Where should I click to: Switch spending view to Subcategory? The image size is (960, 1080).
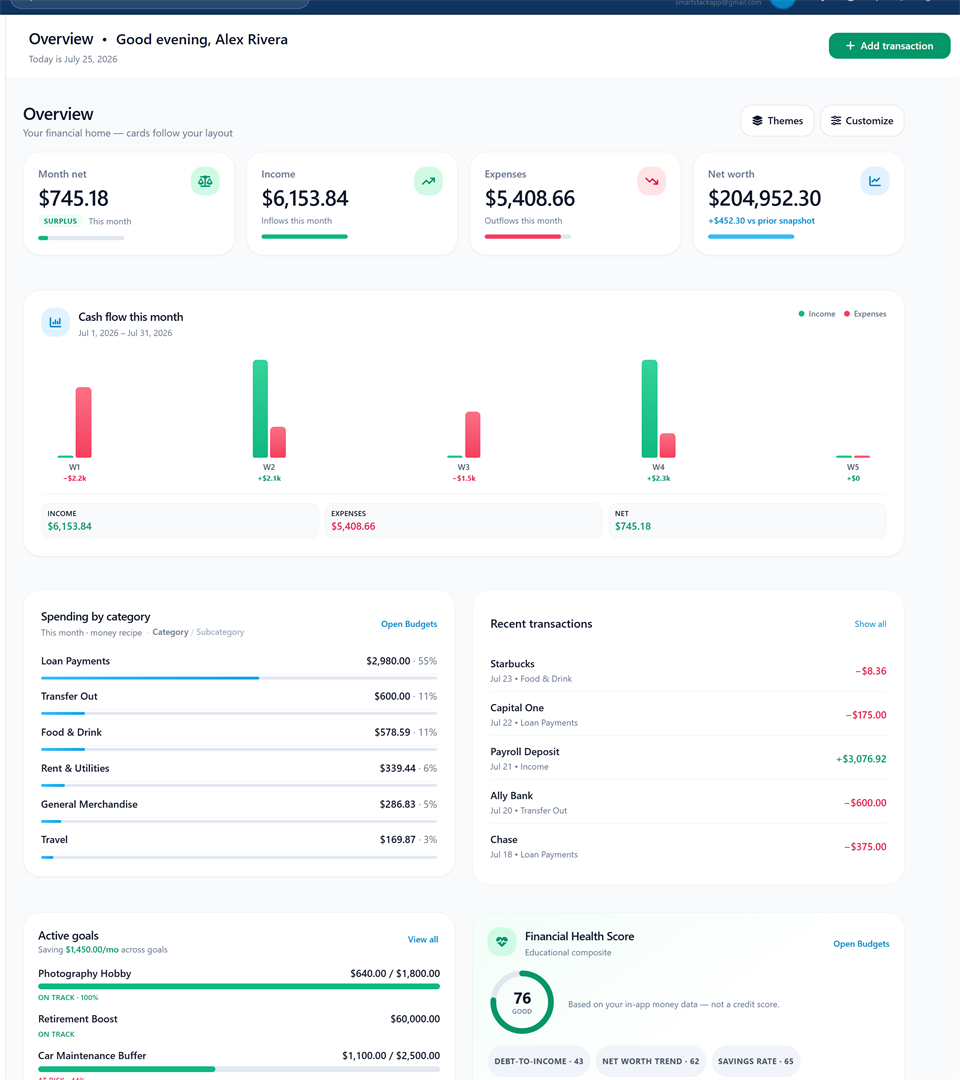click(220, 632)
